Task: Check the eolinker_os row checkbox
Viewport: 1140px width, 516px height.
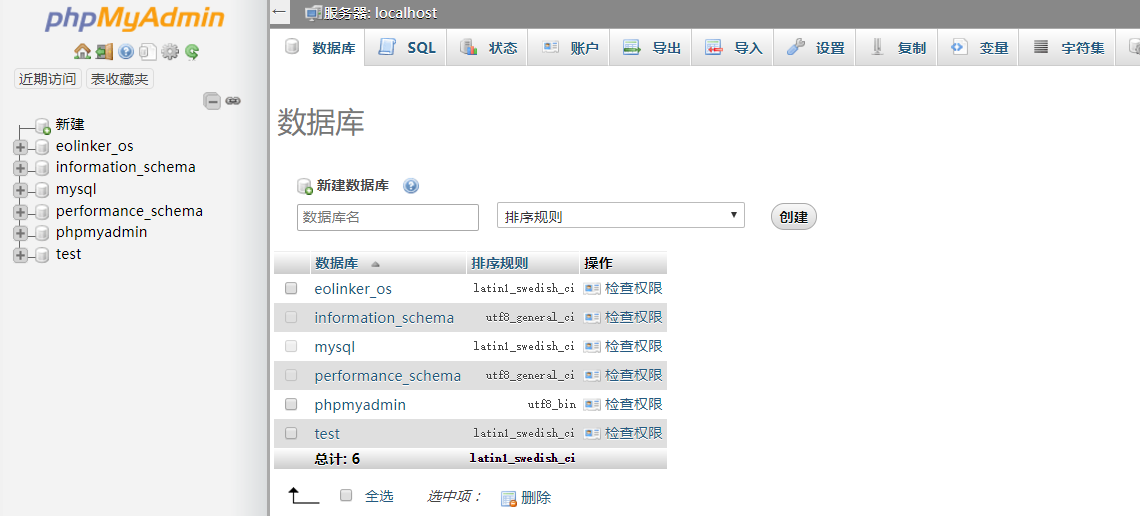Action: pos(291,288)
